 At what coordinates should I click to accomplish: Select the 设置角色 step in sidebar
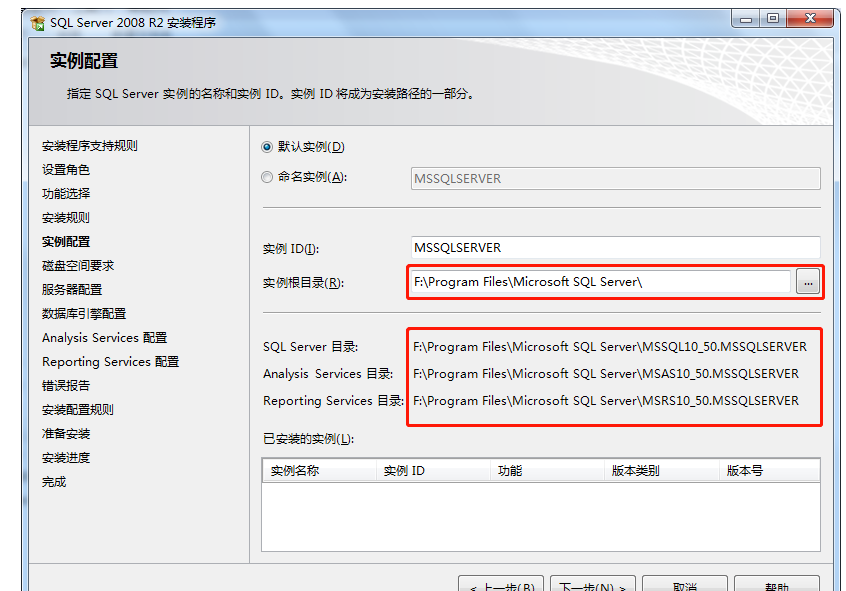(x=66, y=170)
